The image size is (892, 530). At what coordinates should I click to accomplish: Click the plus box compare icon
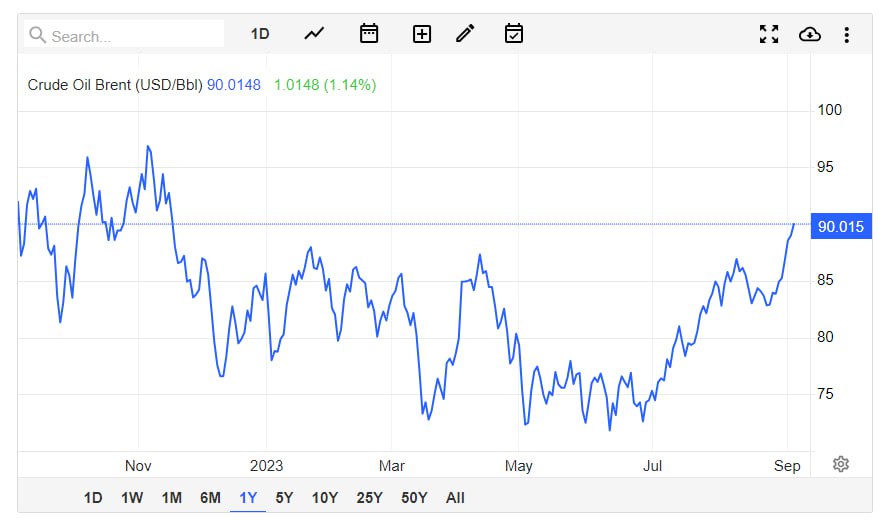click(422, 34)
